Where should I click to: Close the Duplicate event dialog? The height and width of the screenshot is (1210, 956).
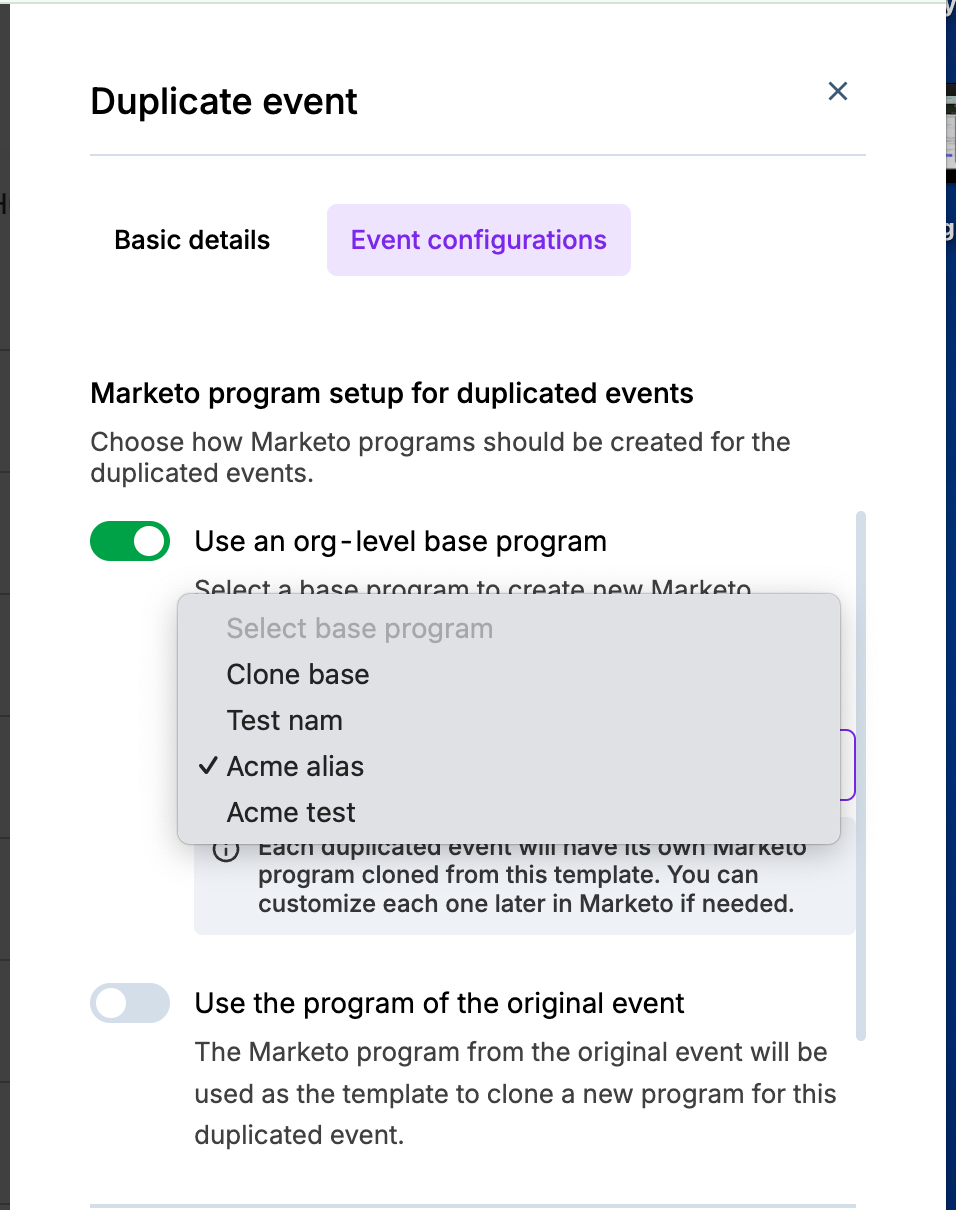[838, 92]
